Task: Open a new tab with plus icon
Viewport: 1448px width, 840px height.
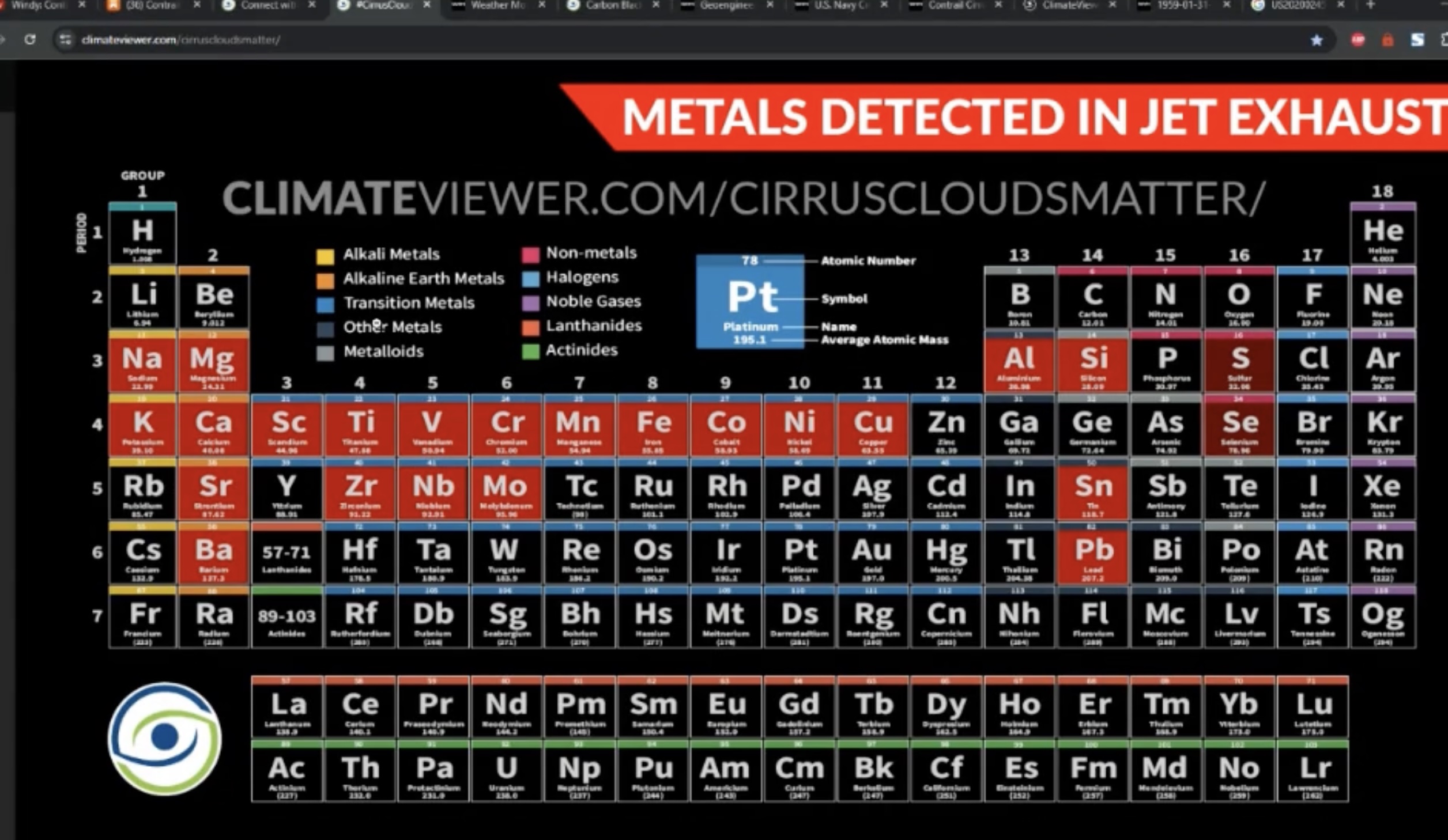Action: (x=1370, y=5)
